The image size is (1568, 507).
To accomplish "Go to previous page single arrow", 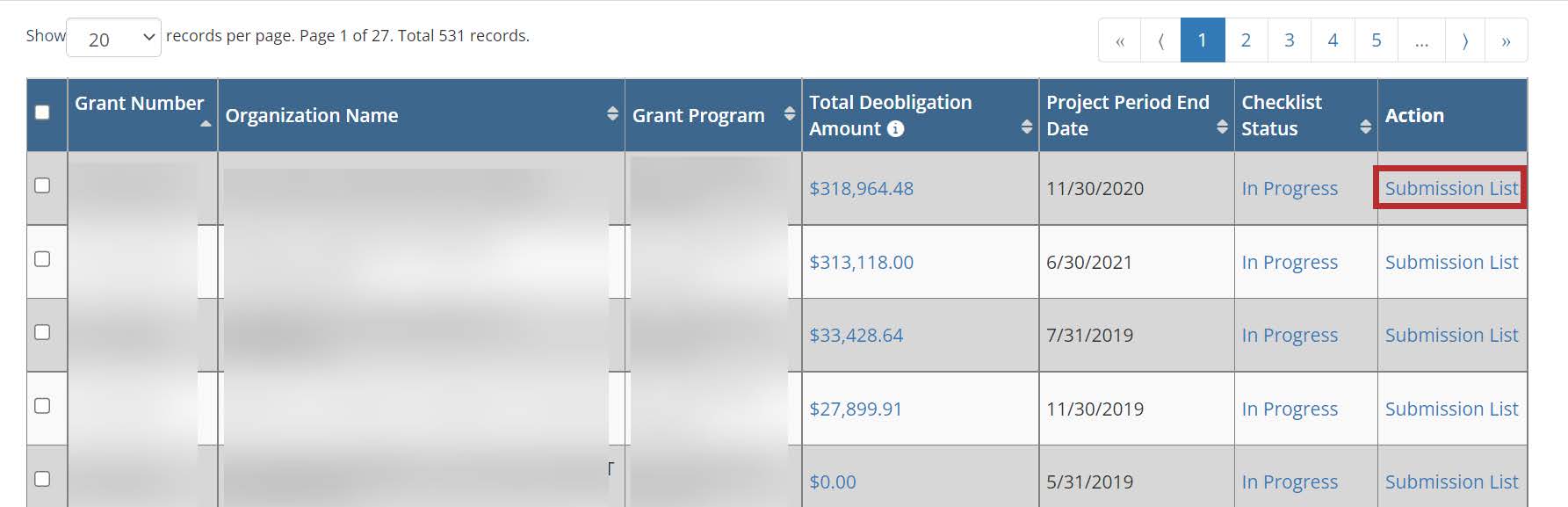I will (x=1161, y=41).
